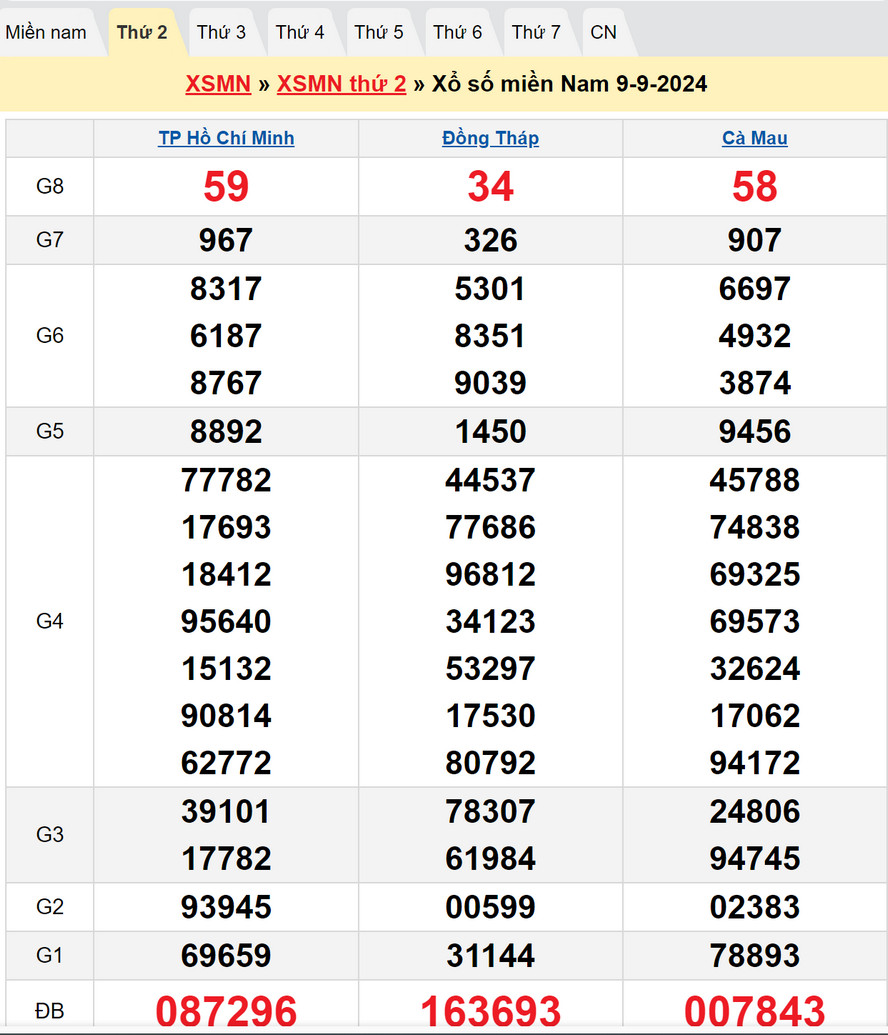Select the CN (Sunday) tab
Image resolution: width=888 pixels, height=1035 pixels.
click(603, 32)
